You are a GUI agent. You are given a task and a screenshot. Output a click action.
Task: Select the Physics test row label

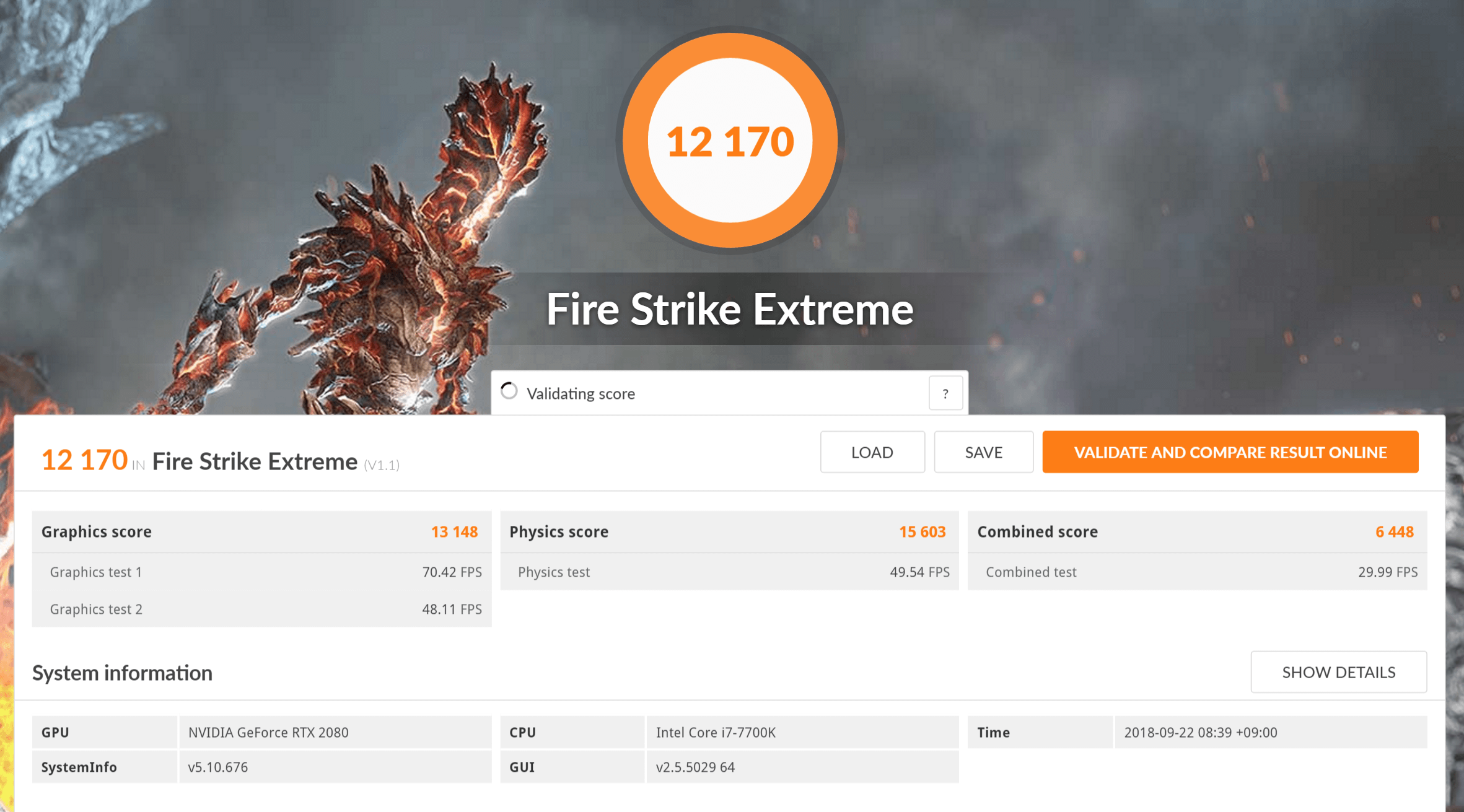click(x=554, y=572)
